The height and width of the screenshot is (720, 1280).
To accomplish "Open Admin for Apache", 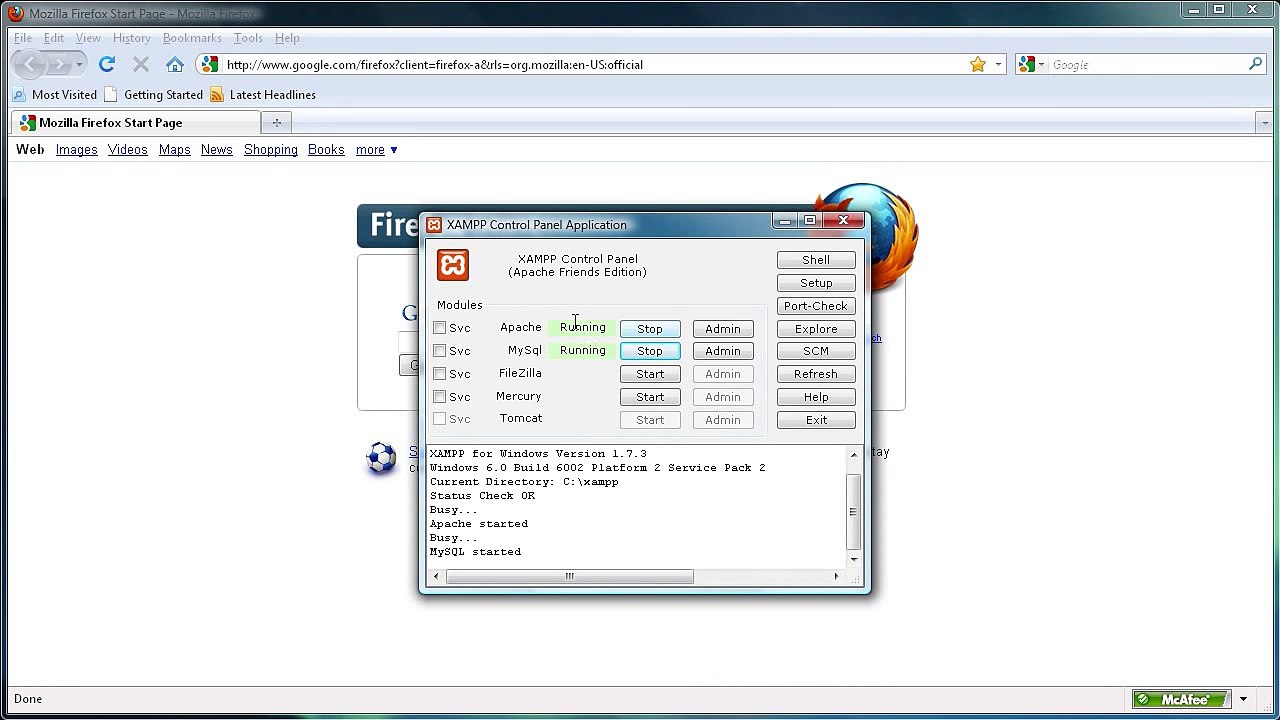I will (x=723, y=329).
